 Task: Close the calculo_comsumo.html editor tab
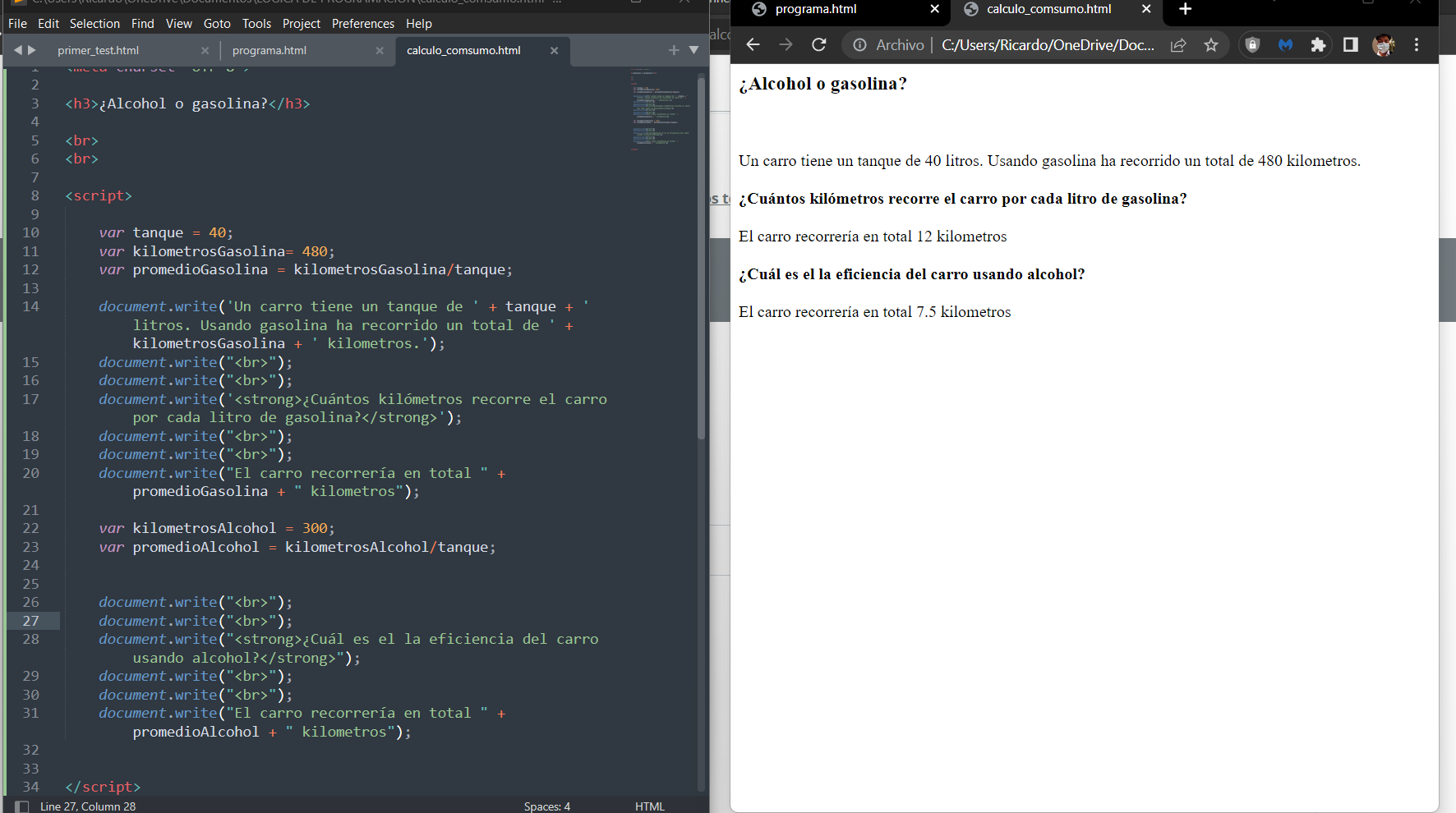555,51
